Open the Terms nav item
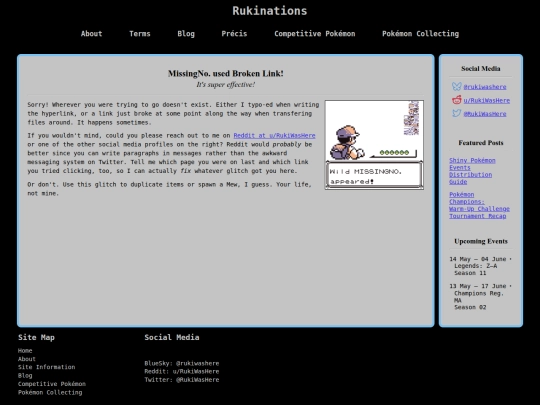The image size is (540, 405). [139, 34]
